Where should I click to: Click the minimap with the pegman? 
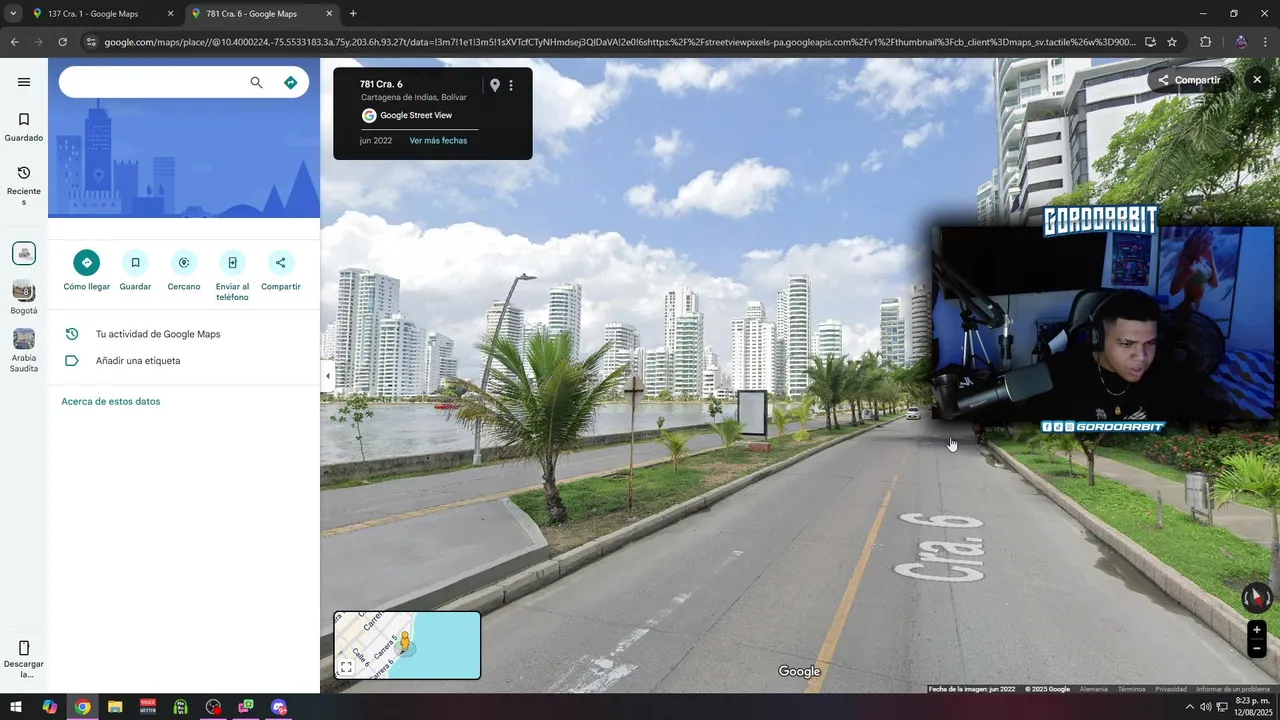coord(407,645)
